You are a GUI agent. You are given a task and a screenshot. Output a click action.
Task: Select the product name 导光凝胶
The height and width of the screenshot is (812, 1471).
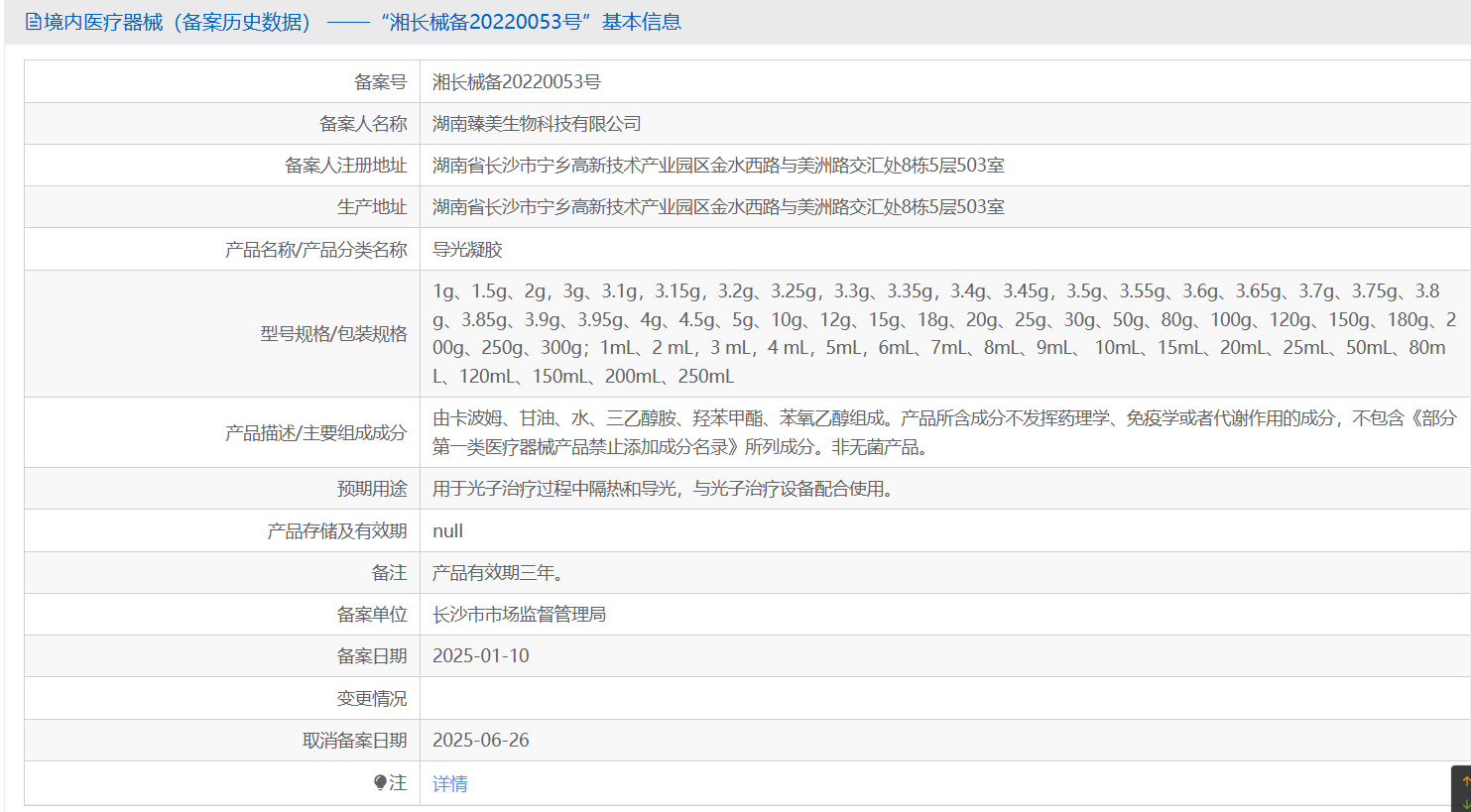(x=467, y=250)
